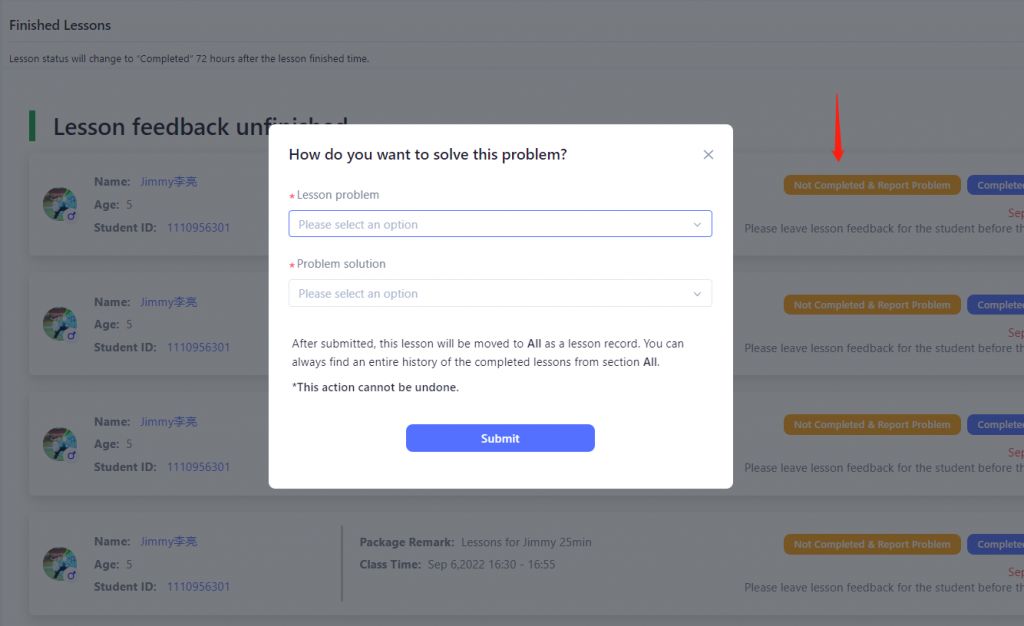
Task: Click the fourth row's blue Completed button
Action: (996, 544)
